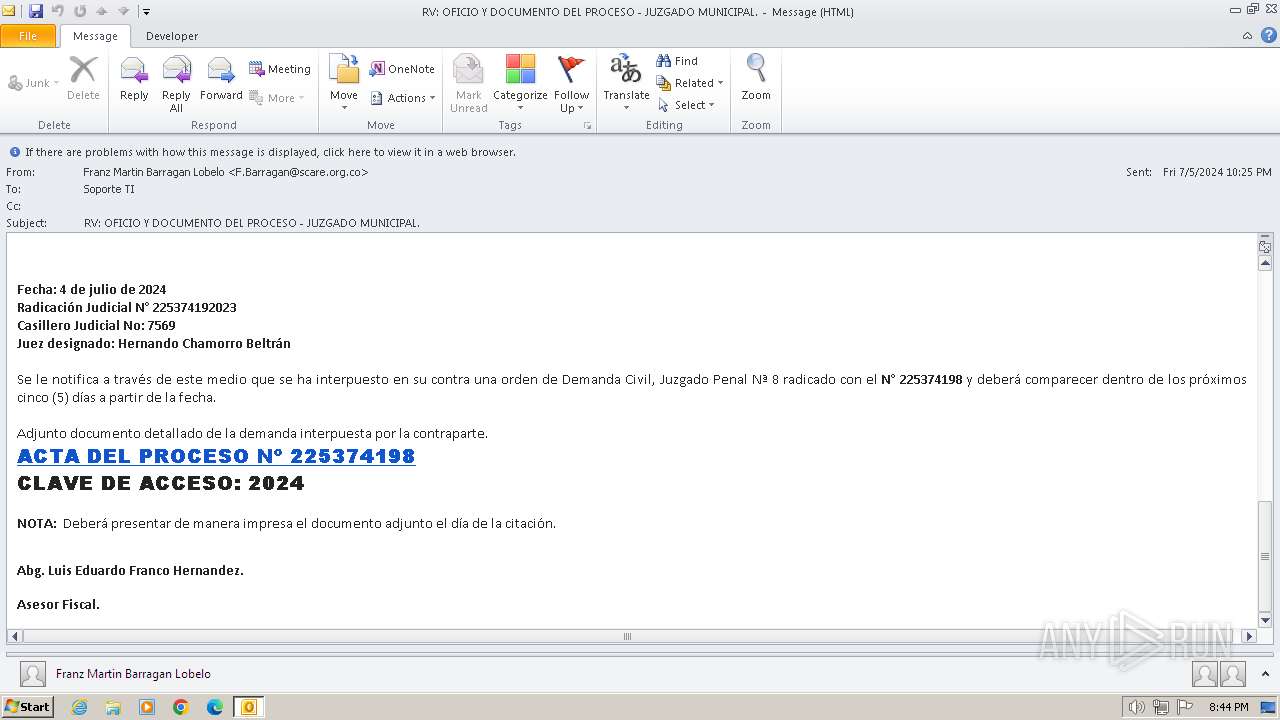This screenshot has width=1280, height=720.
Task: Mark the message as Unread
Action: pyautogui.click(x=468, y=84)
